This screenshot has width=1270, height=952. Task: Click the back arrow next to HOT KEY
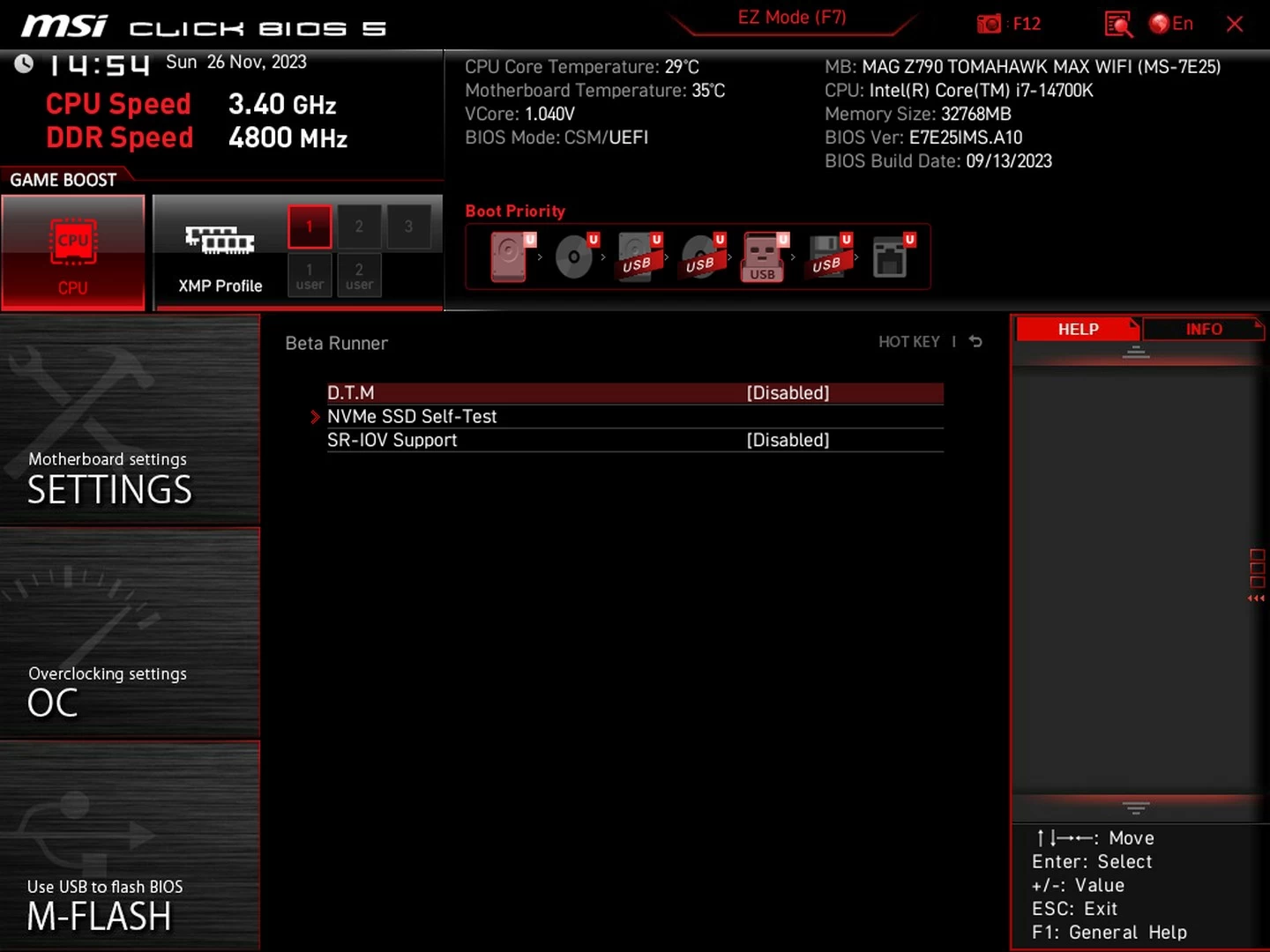click(x=975, y=342)
